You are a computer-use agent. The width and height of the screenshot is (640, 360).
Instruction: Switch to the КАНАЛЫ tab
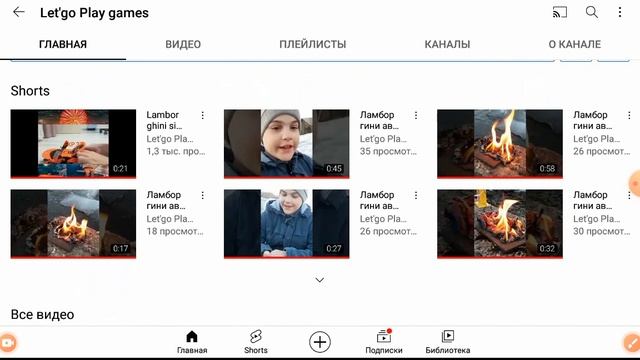[x=447, y=44]
